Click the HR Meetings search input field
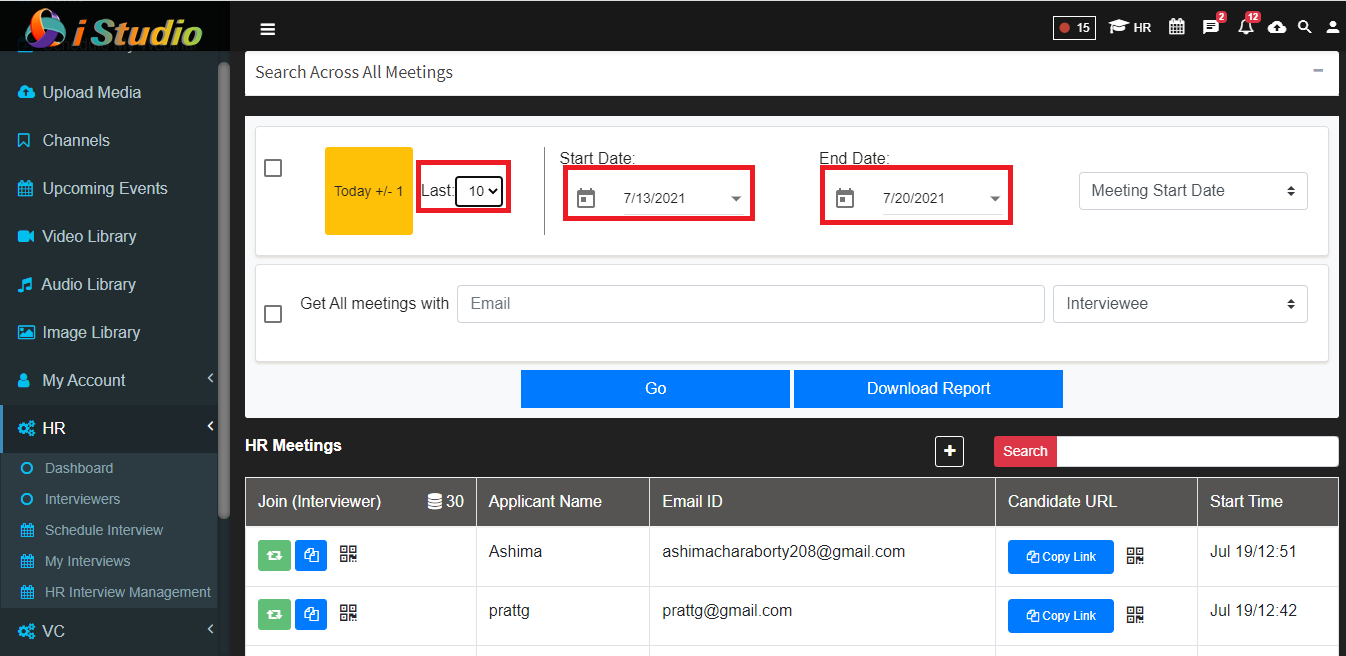Viewport: 1346px width, 656px height. [1197, 451]
